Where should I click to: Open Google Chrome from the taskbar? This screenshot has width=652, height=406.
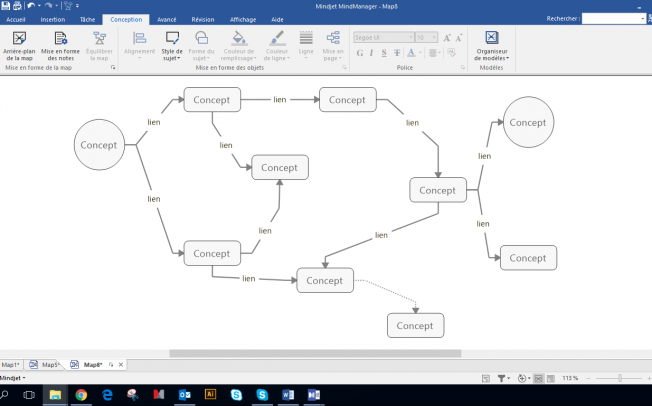point(81,395)
